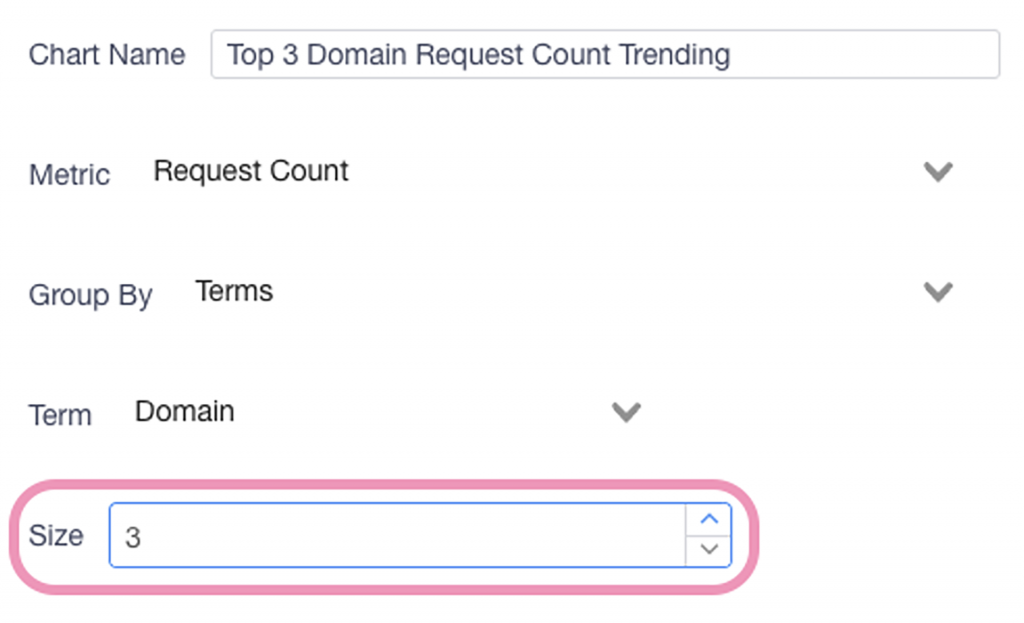Image resolution: width=1024 pixels, height=623 pixels.
Task: Click the Size label
Action: pyautogui.click(x=56, y=536)
